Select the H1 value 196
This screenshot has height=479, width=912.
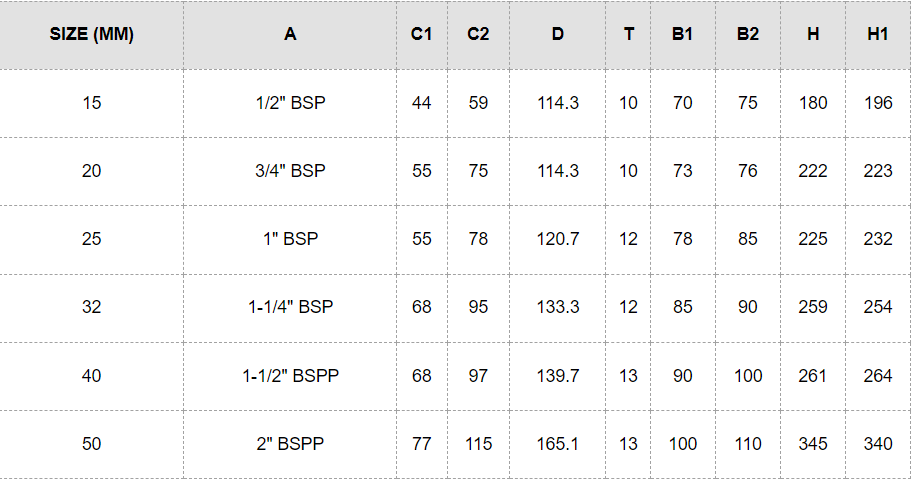coord(878,103)
